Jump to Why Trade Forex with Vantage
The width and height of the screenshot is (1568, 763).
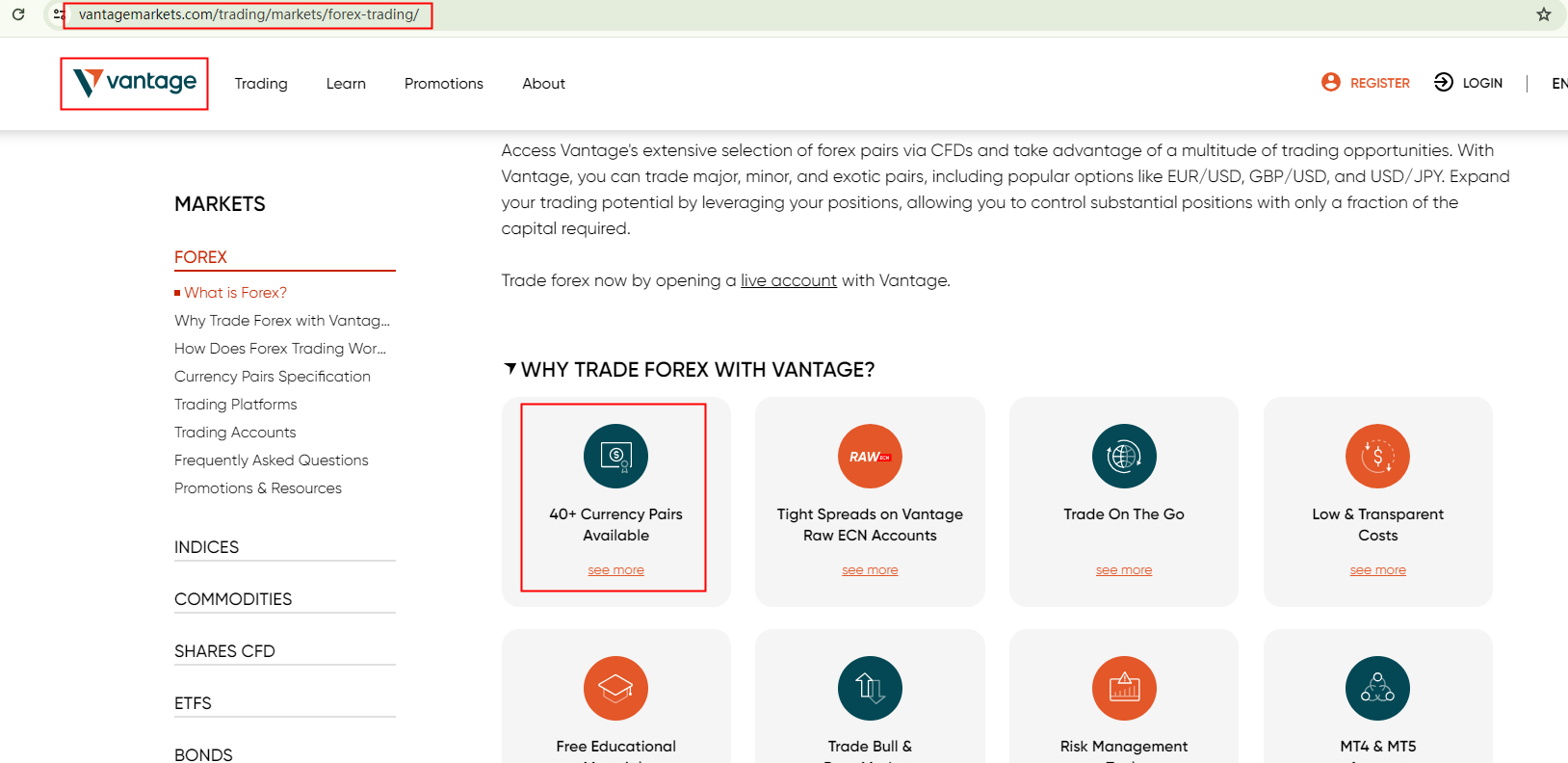pyautogui.click(x=282, y=321)
